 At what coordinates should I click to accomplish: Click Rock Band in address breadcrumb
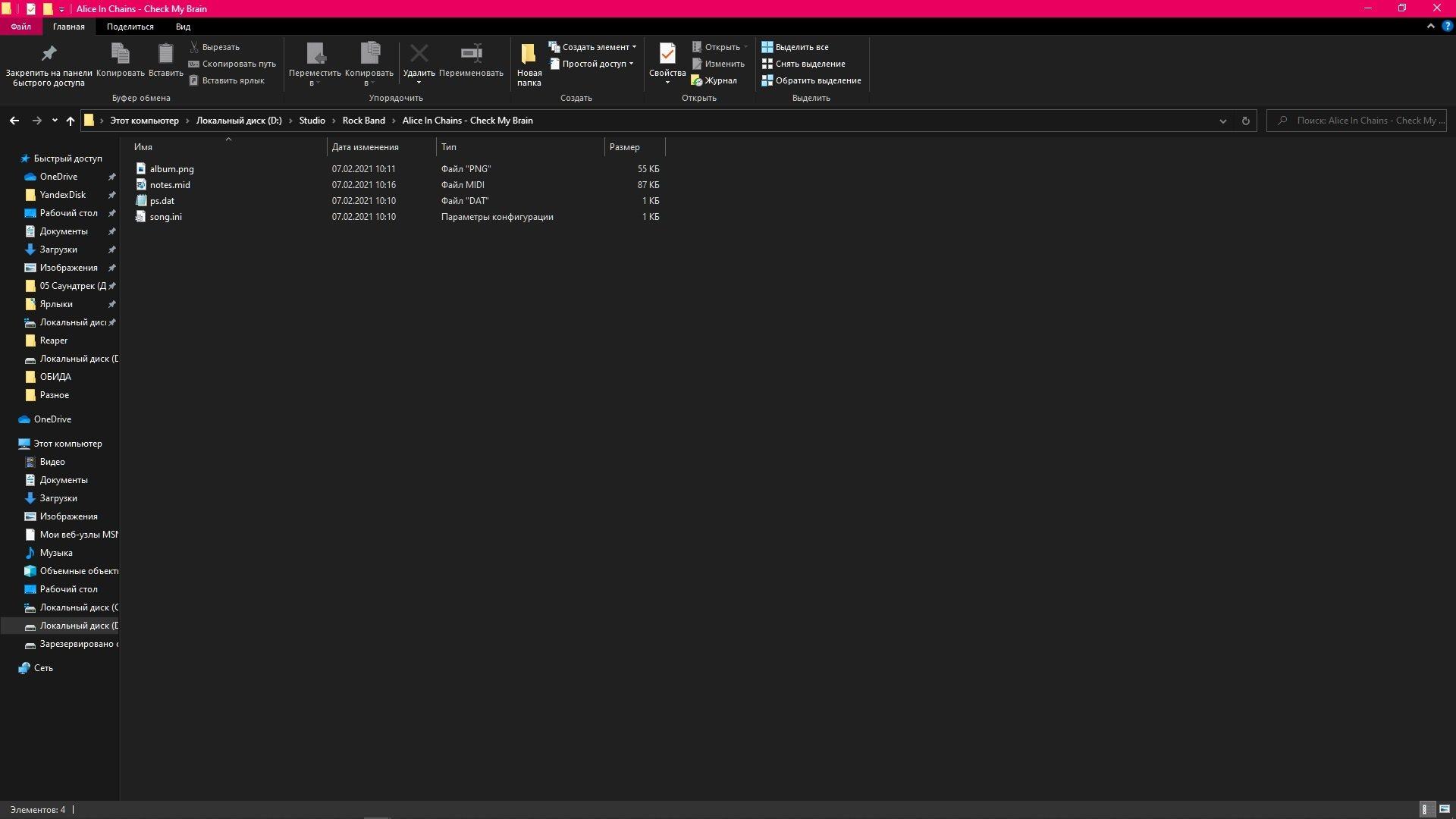tap(363, 121)
